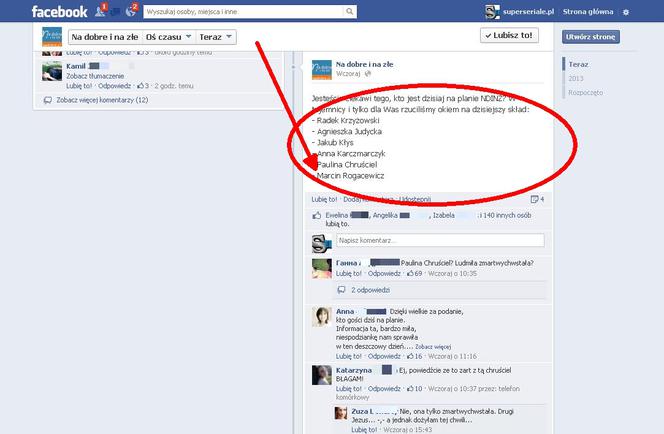Click Katarzyna's commenter avatar
664x434 pixels.
[322, 375]
